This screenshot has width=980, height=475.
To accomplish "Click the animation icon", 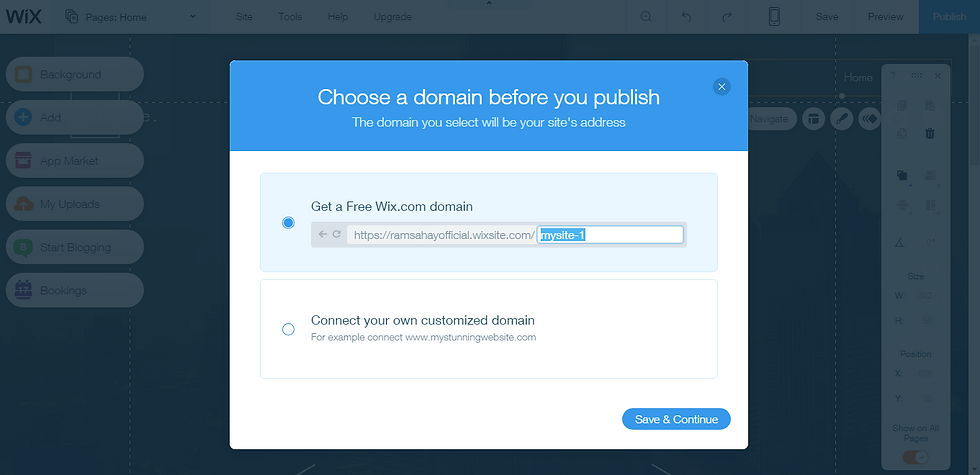I will coord(870,119).
